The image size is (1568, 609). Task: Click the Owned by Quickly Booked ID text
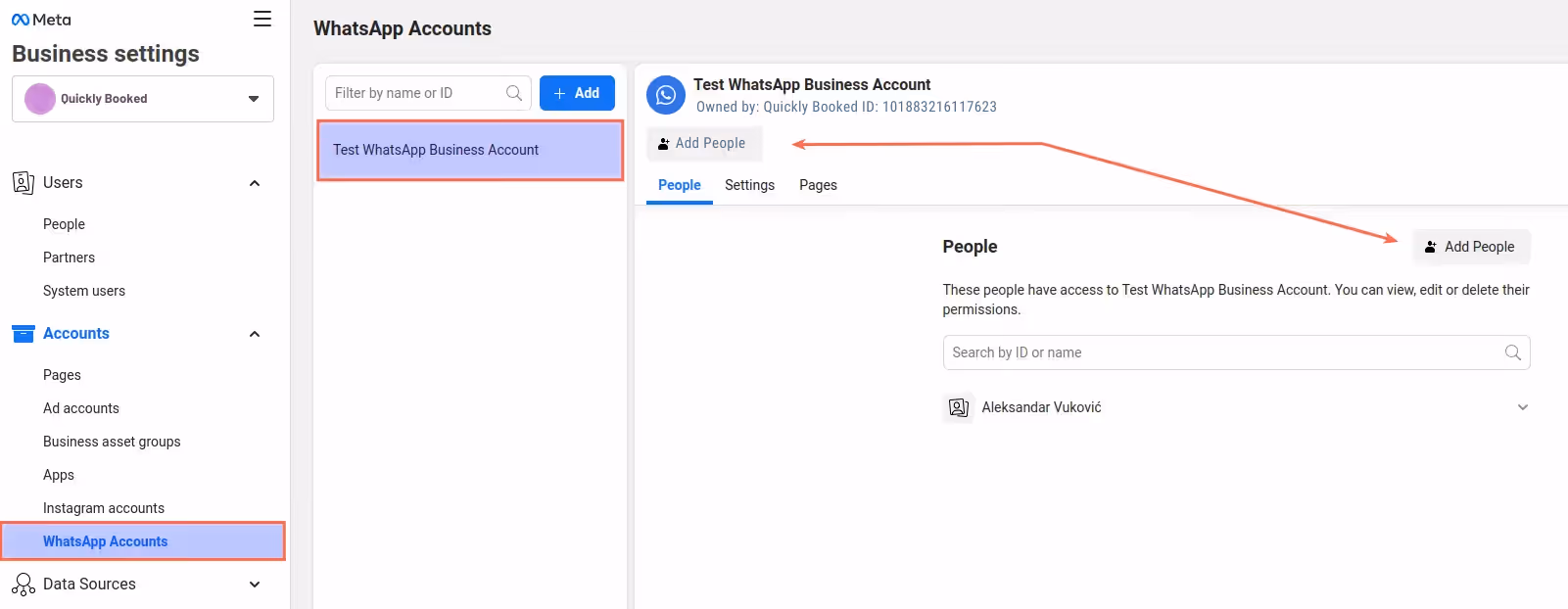846,107
